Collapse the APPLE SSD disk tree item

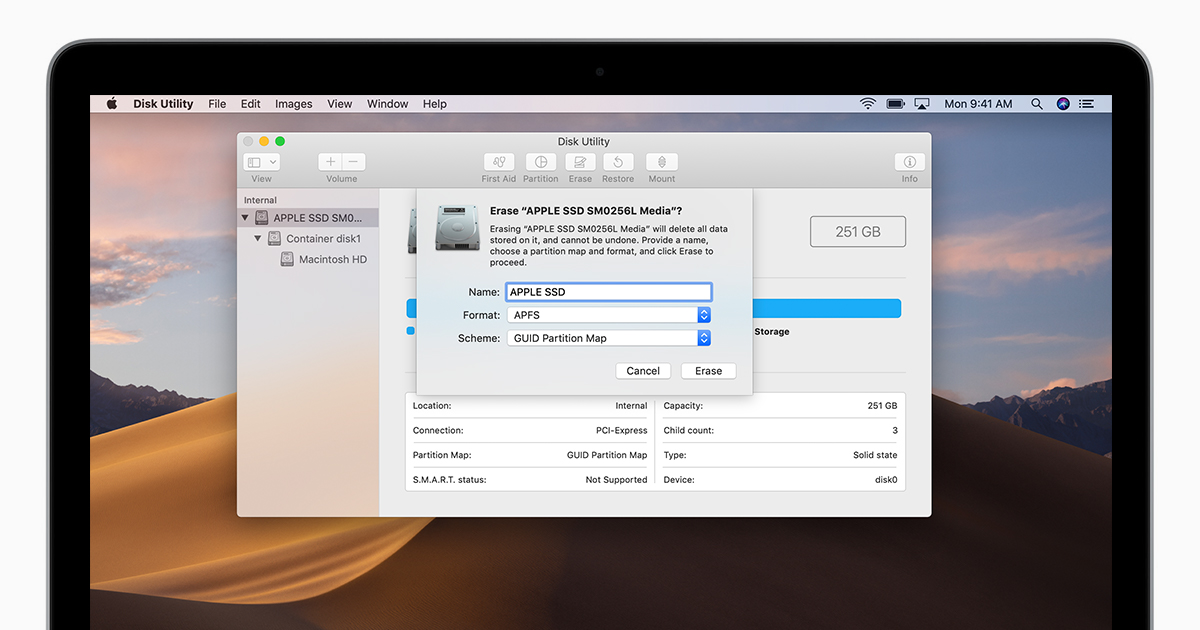tap(246, 218)
